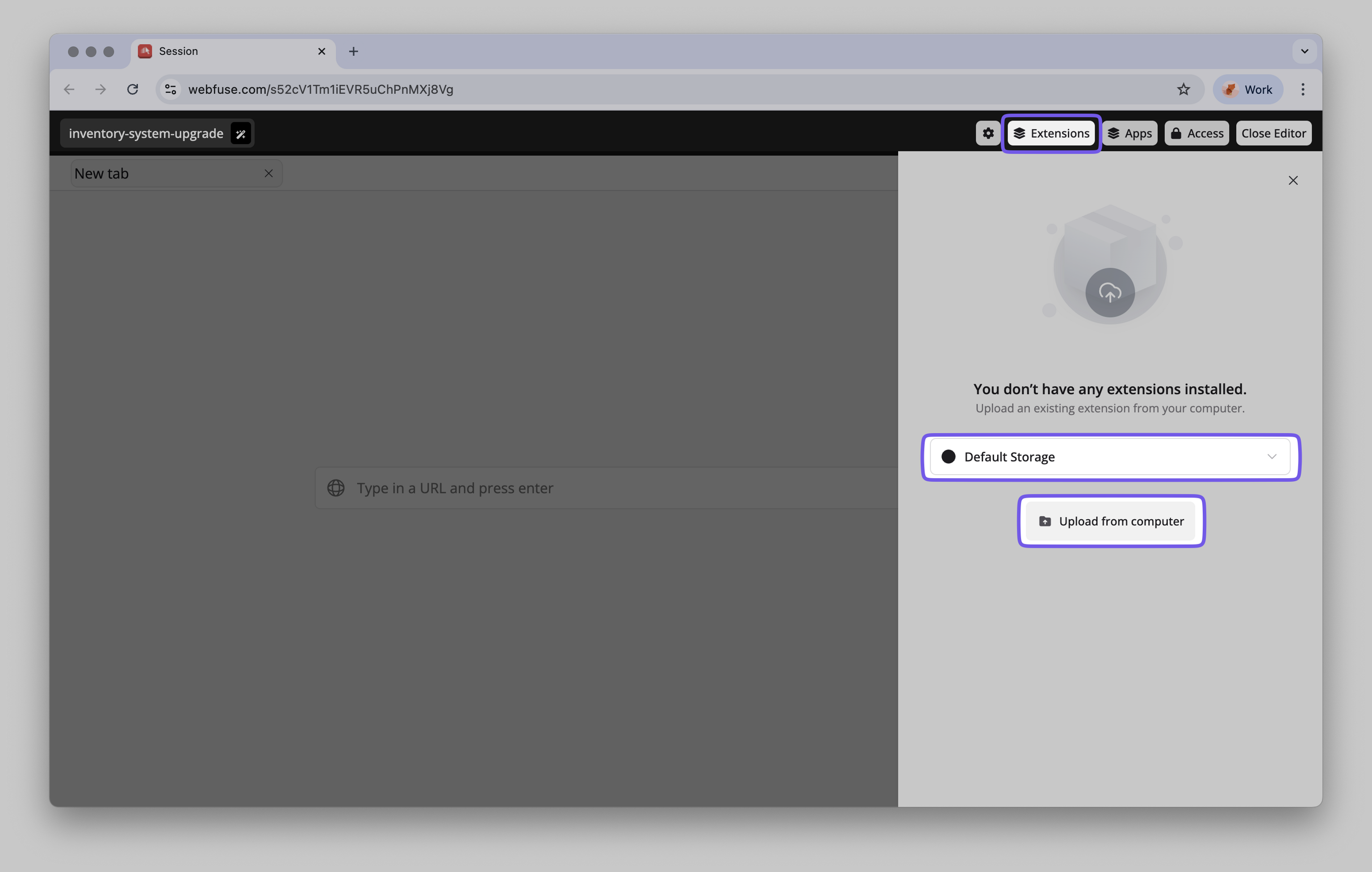Select the New tab in the session
The width and height of the screenshot is (1372, 872).
[x=159, y=173]
